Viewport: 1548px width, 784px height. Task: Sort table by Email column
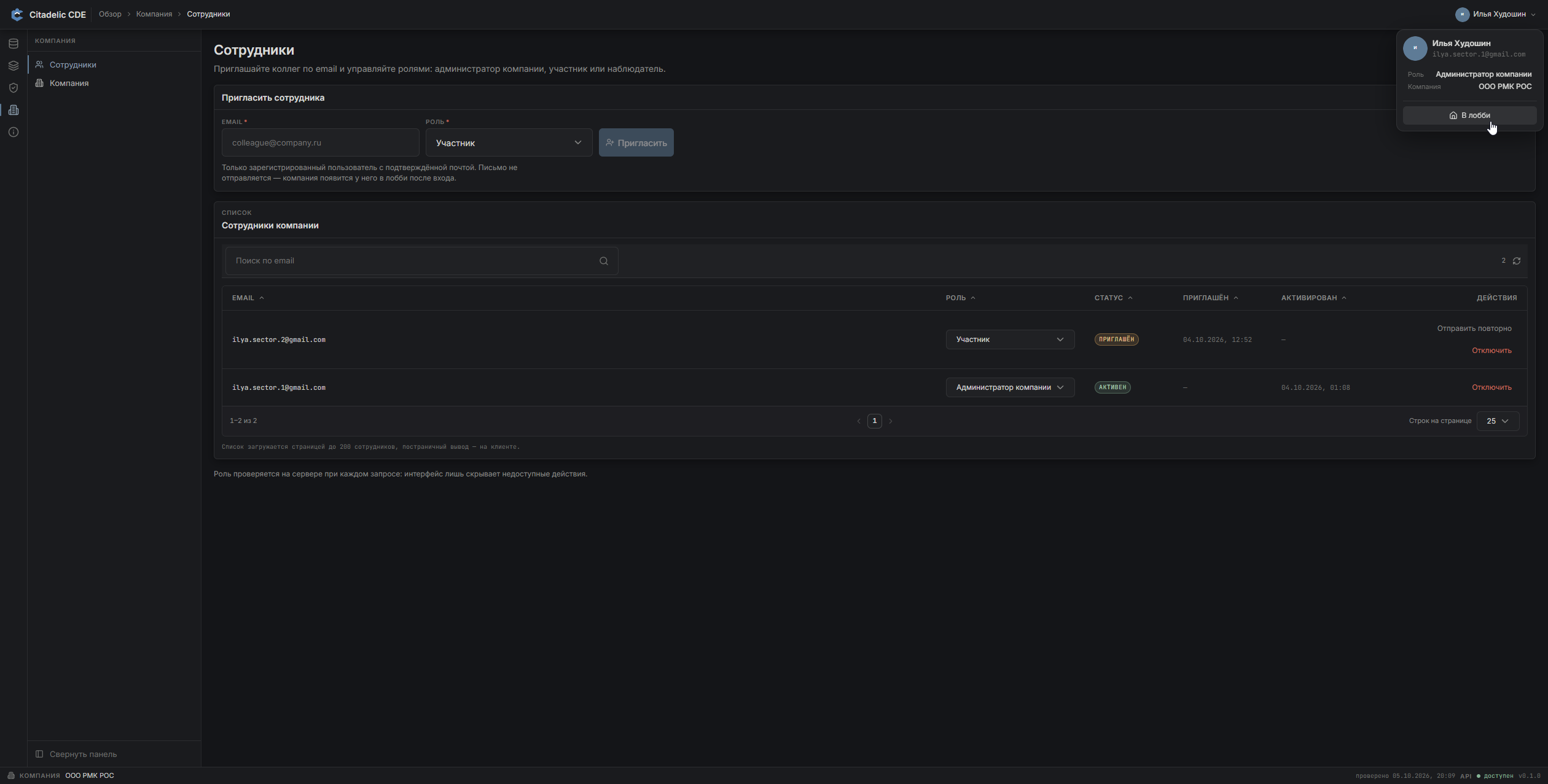(248, 298)
